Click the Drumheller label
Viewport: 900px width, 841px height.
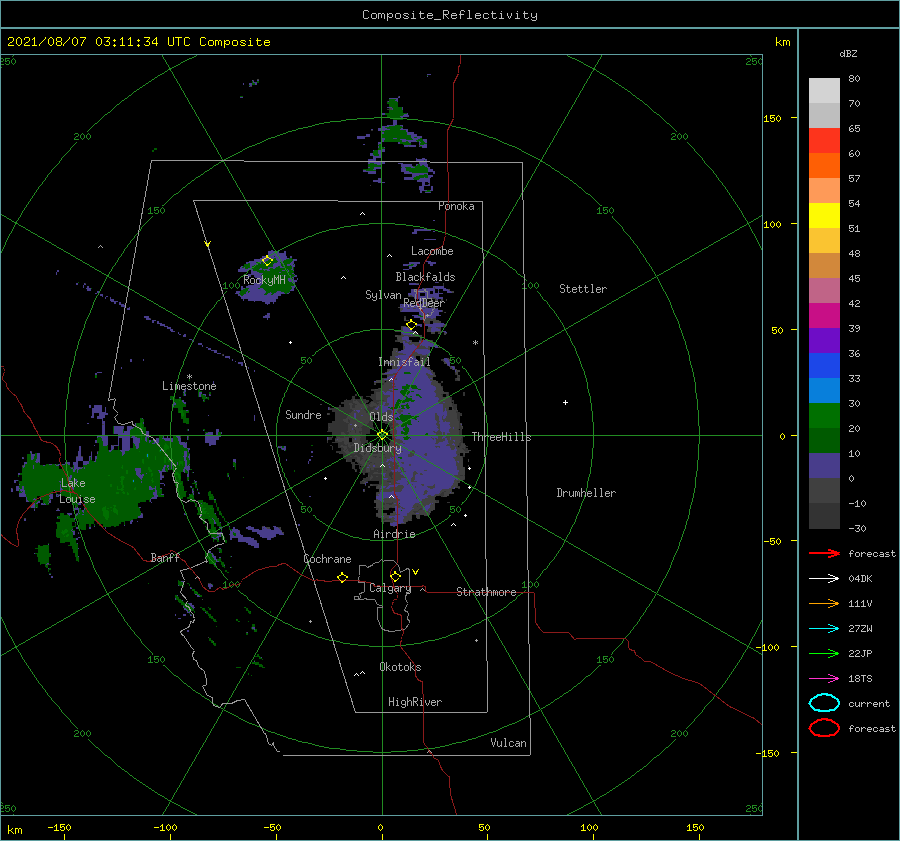(586, 493)
